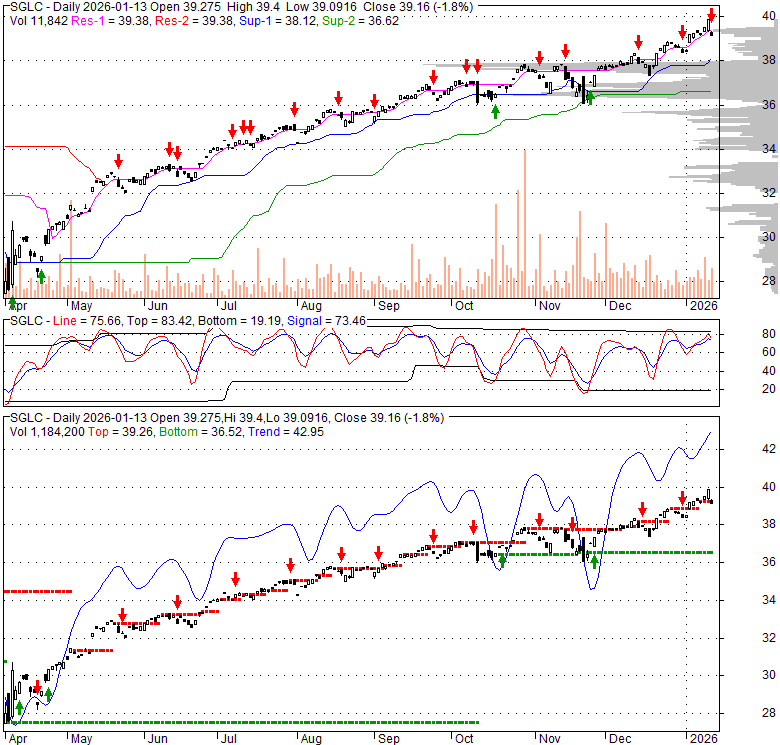Click the green up arrow in late November bottom chart
Viewport: 780px width, 745px height.
[x=594, y=562]
